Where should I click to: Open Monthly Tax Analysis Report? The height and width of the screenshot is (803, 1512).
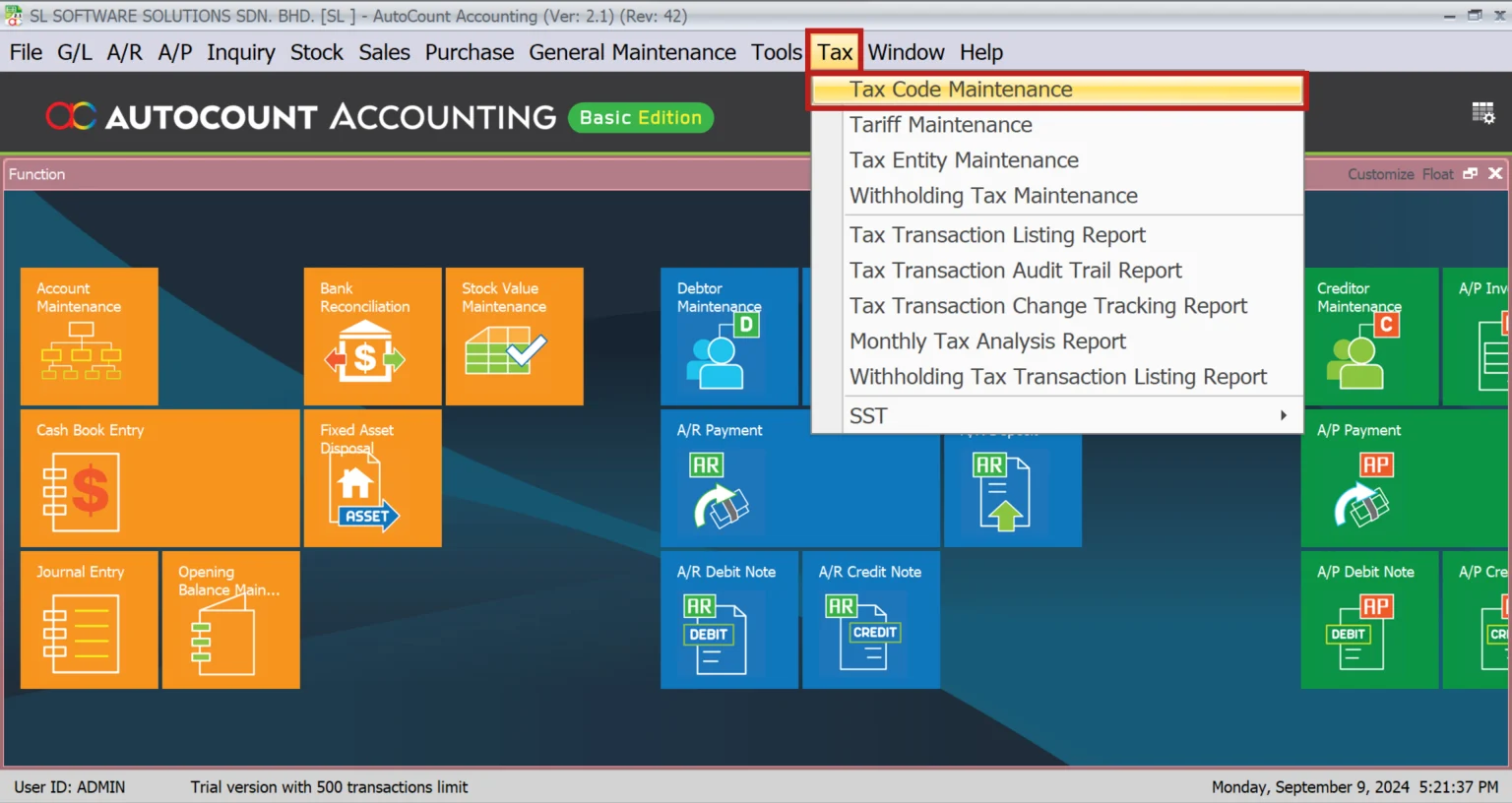pos(988,341)
